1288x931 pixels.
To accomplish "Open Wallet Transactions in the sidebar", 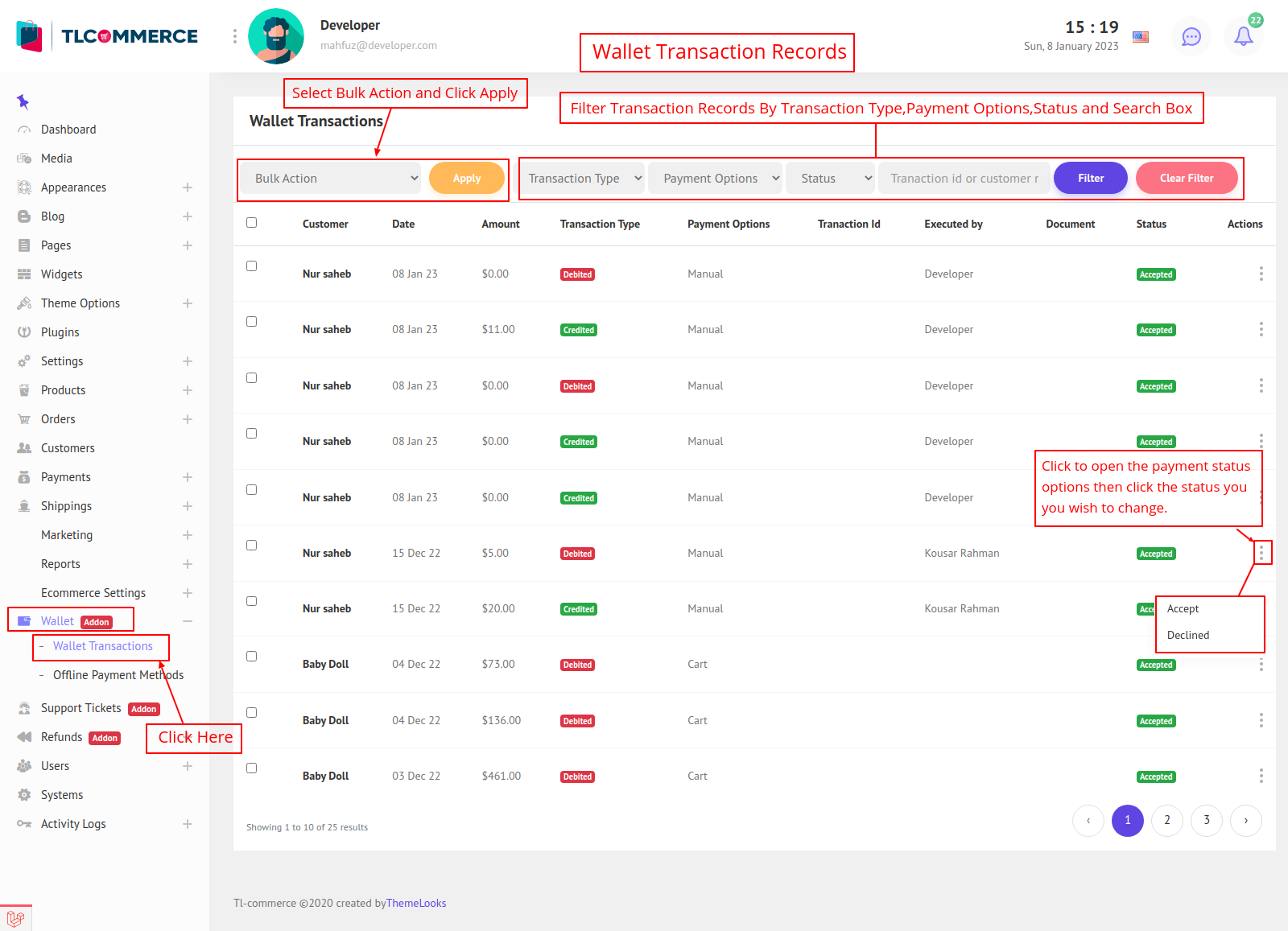I will point(102,646).
